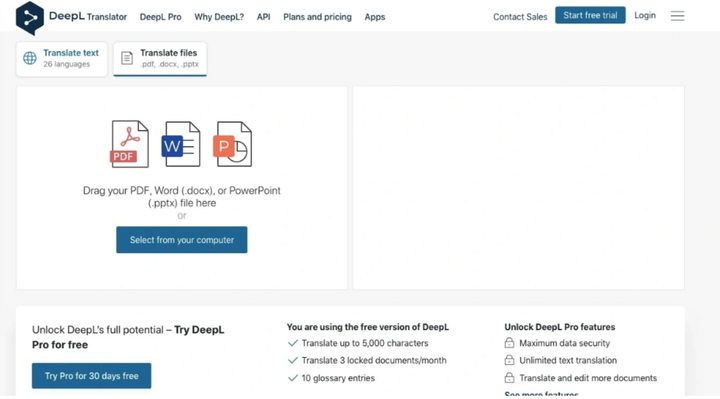Click checkmark beside Translate up to 5,000 characters
720x399 pixels.
tap(292, 343)
